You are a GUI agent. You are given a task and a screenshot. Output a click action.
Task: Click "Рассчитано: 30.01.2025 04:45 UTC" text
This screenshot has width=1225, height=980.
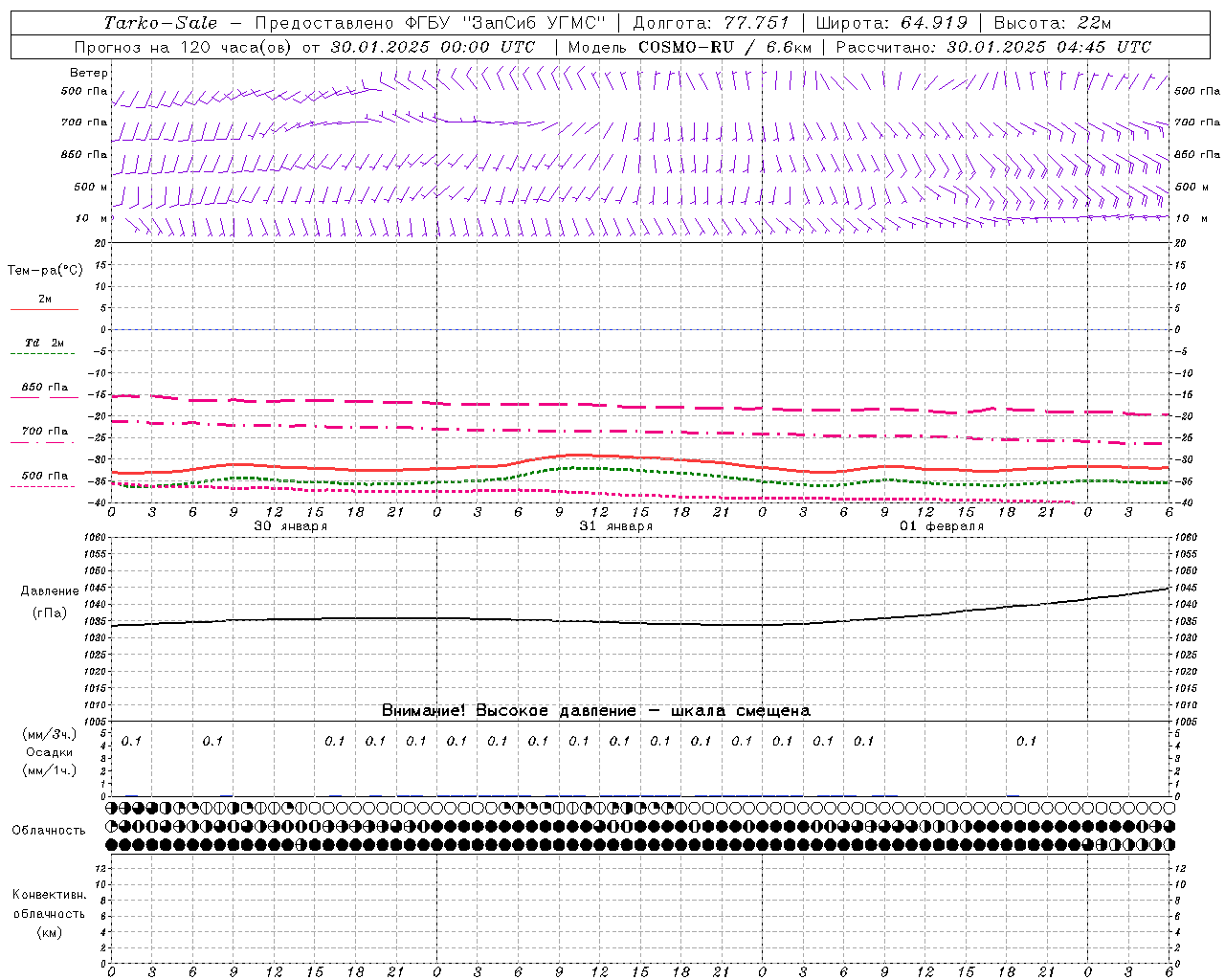993,47
